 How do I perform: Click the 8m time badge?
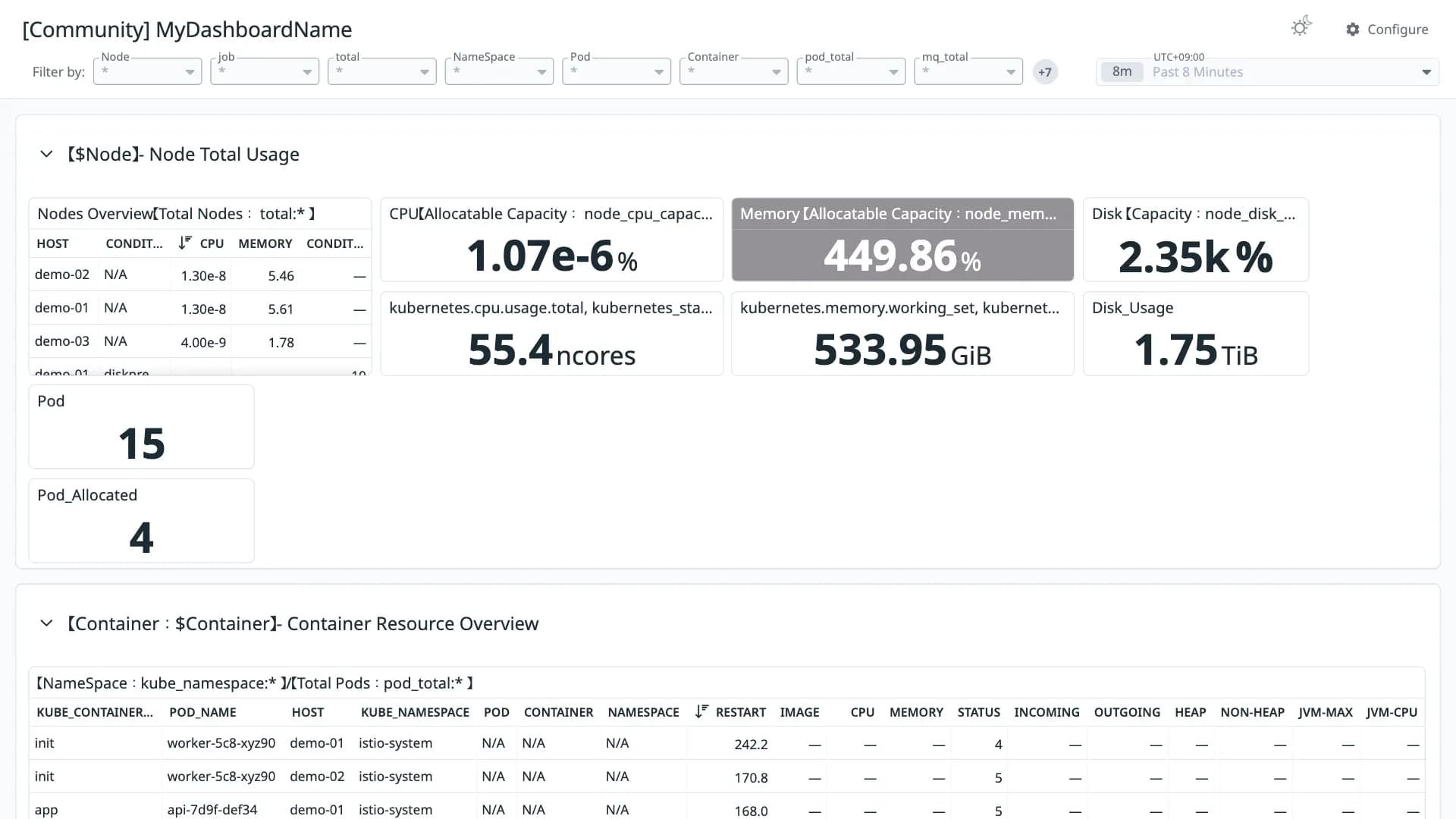1122,71
